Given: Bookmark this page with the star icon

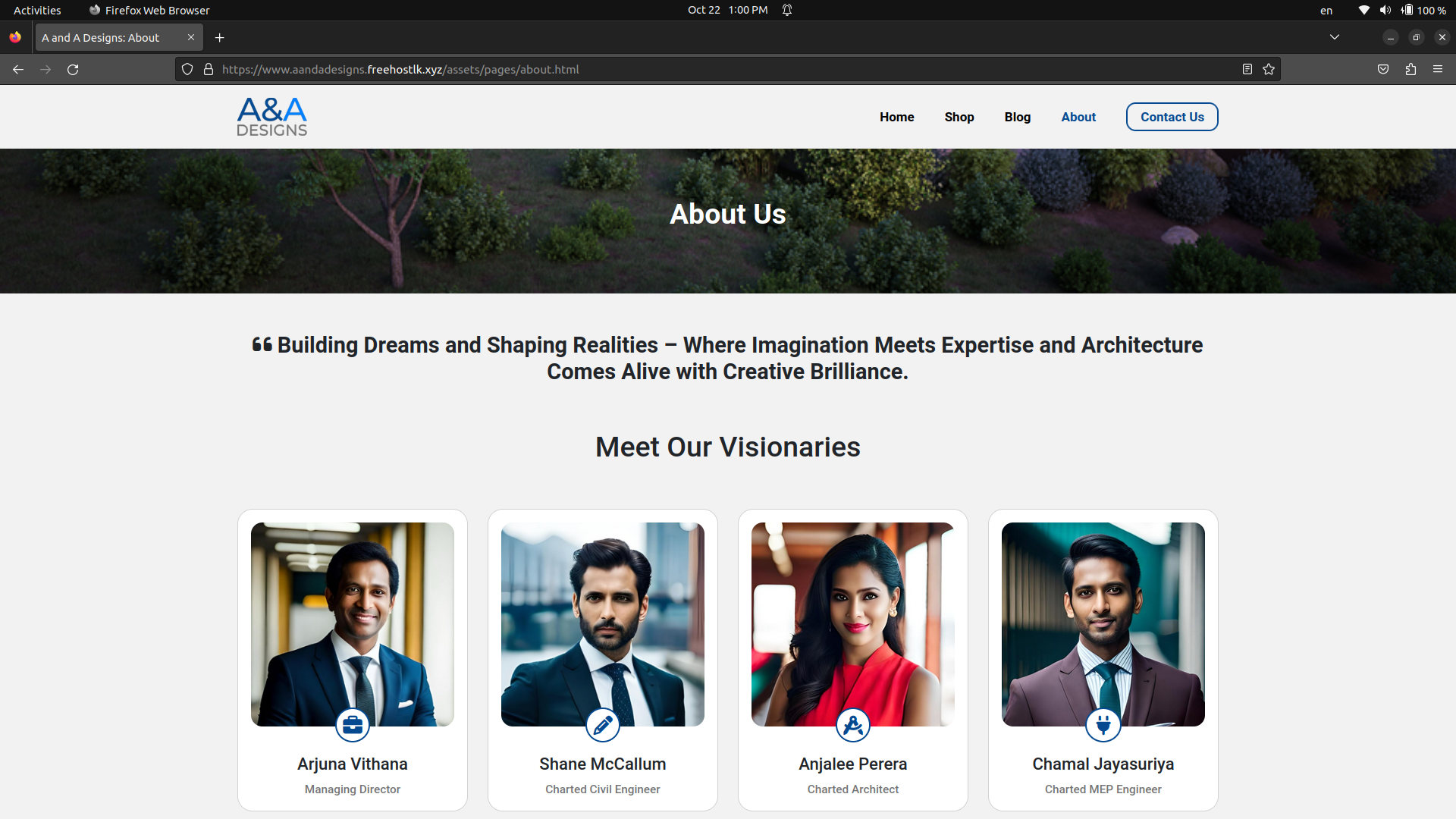Looking at the screenshot, I should point(1269,69).
